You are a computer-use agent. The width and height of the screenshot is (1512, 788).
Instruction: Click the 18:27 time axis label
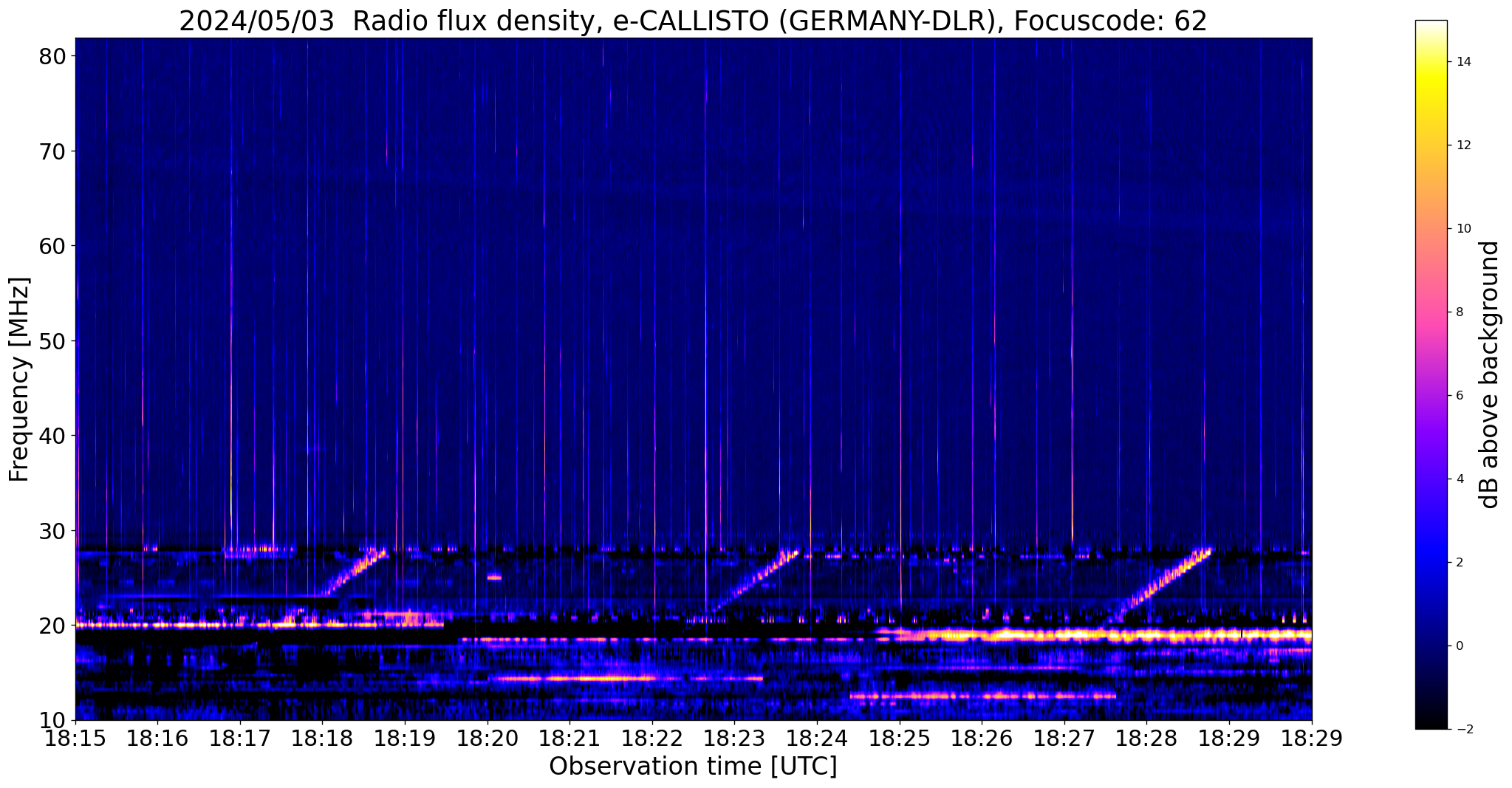(1064, 739)
